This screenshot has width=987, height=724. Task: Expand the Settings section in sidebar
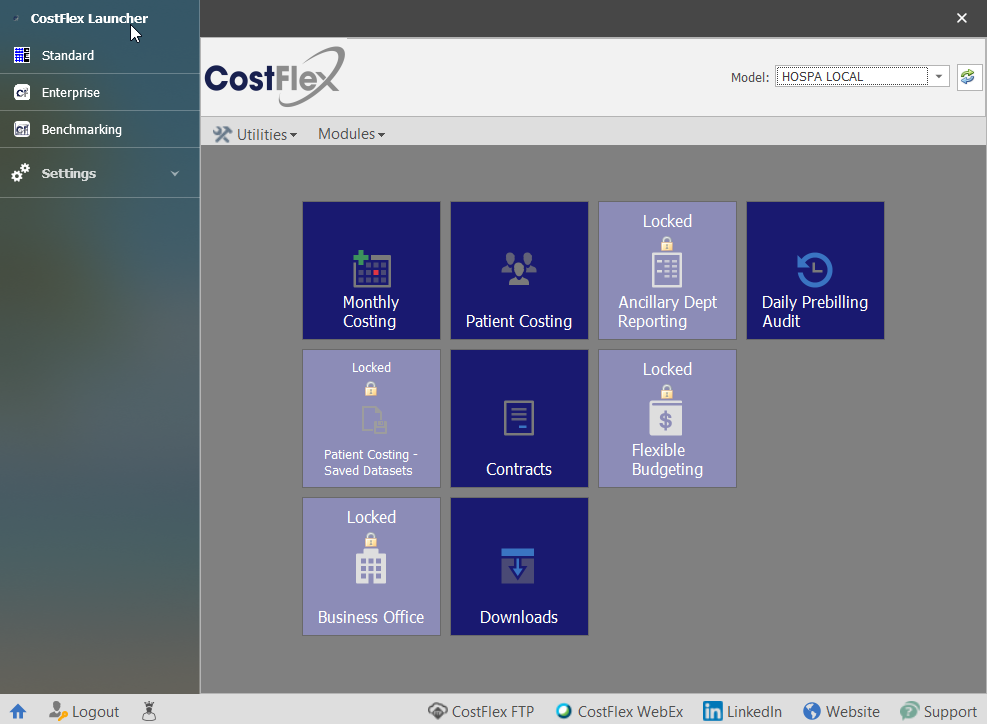pyautogui.click(x=99, y=174)
